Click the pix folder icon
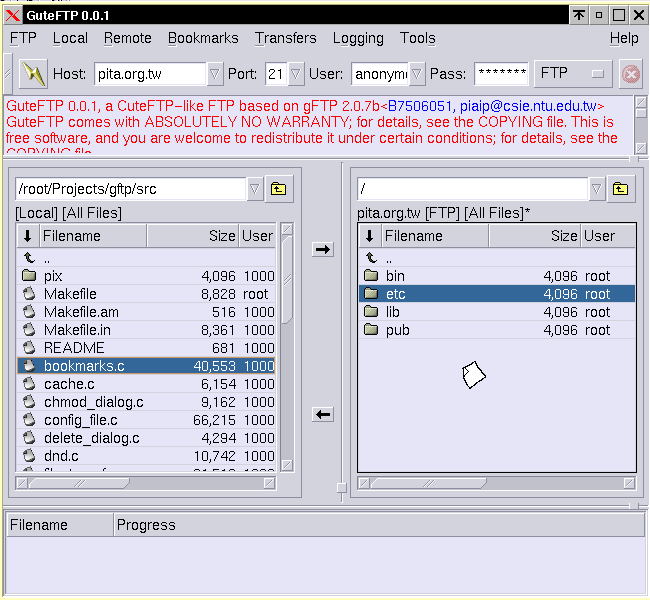 point(29,275)
